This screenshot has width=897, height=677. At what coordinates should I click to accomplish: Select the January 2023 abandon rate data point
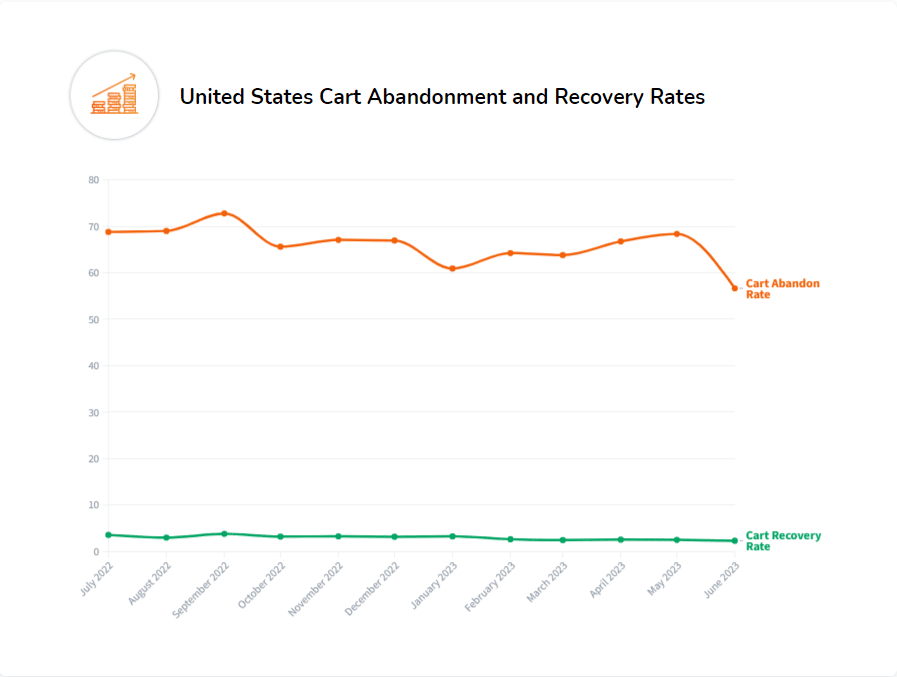(452, 268)
